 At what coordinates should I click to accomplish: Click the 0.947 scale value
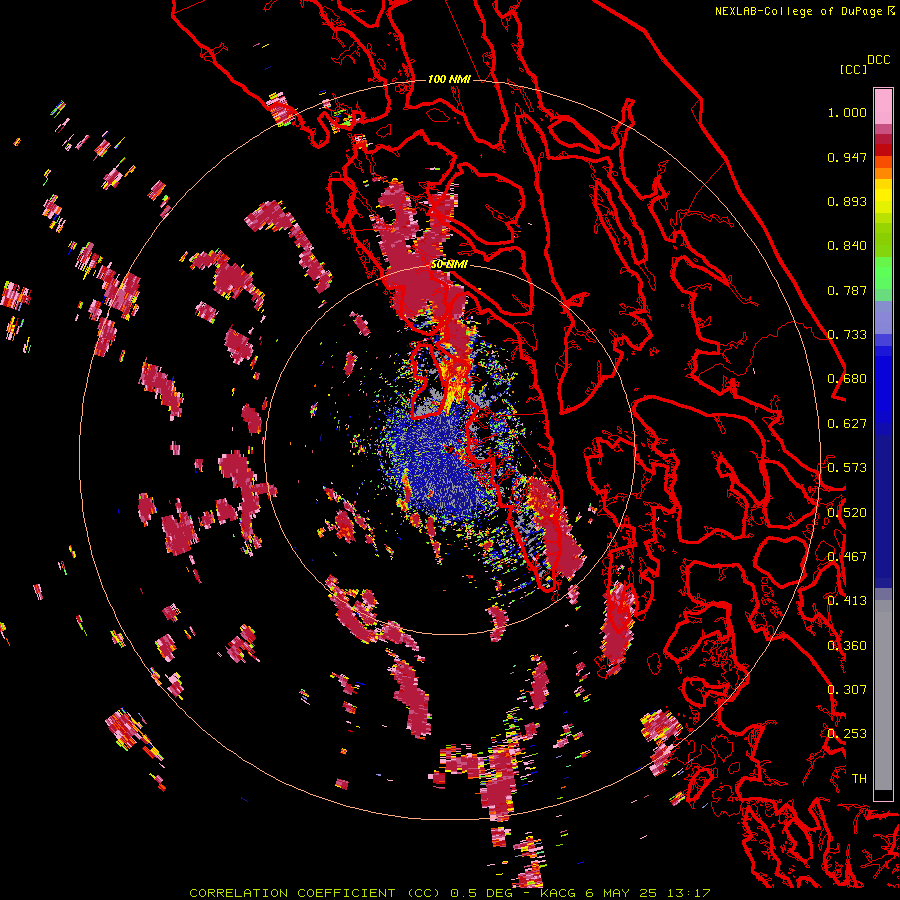(847, 157)
